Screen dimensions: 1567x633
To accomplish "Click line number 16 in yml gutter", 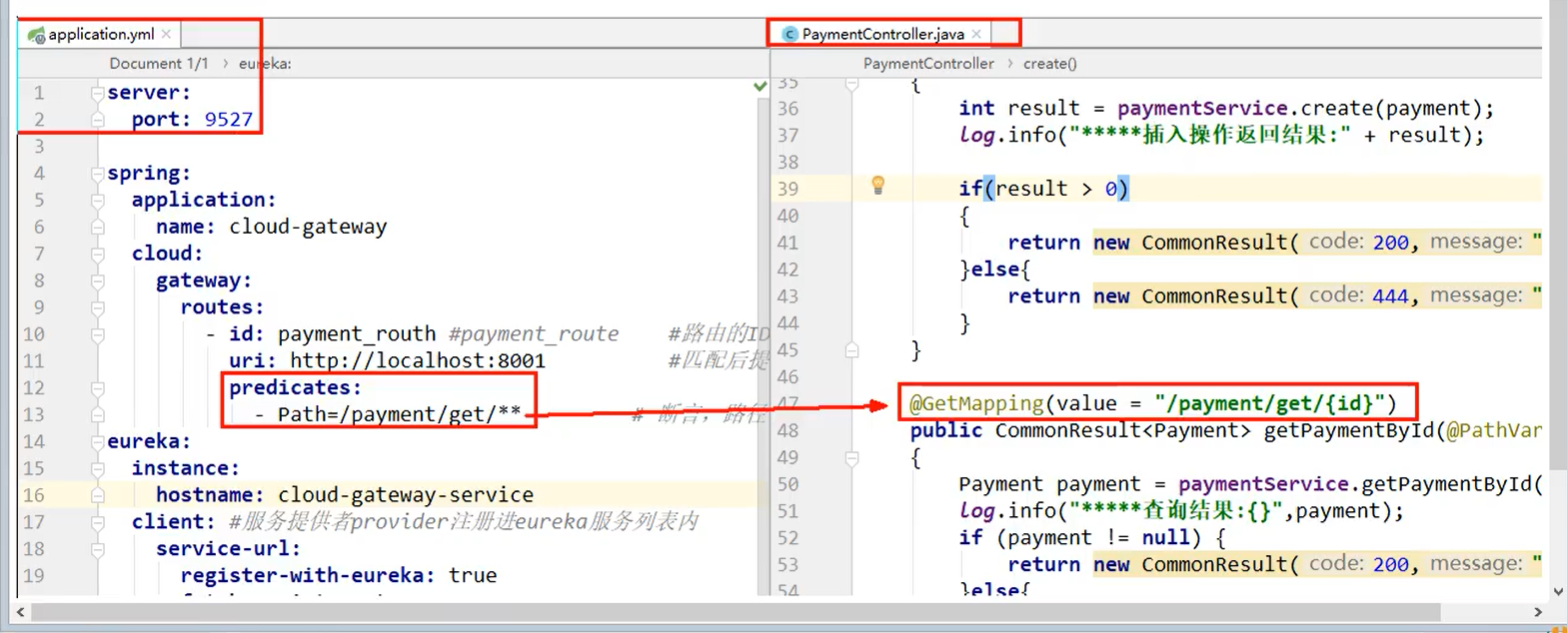I will (x=33, y=495).
